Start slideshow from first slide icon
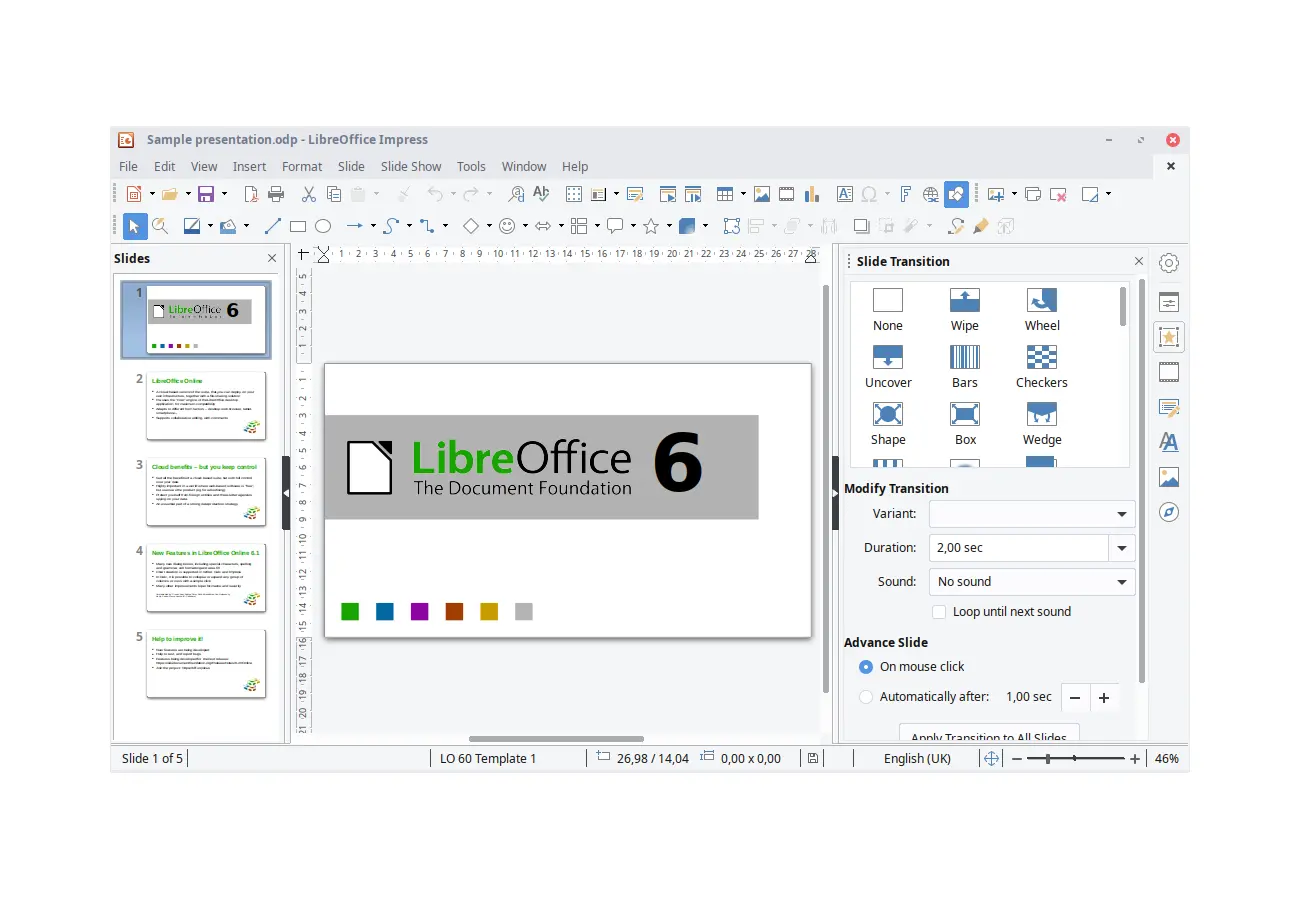1300x900 pixels. click(667, 194)
